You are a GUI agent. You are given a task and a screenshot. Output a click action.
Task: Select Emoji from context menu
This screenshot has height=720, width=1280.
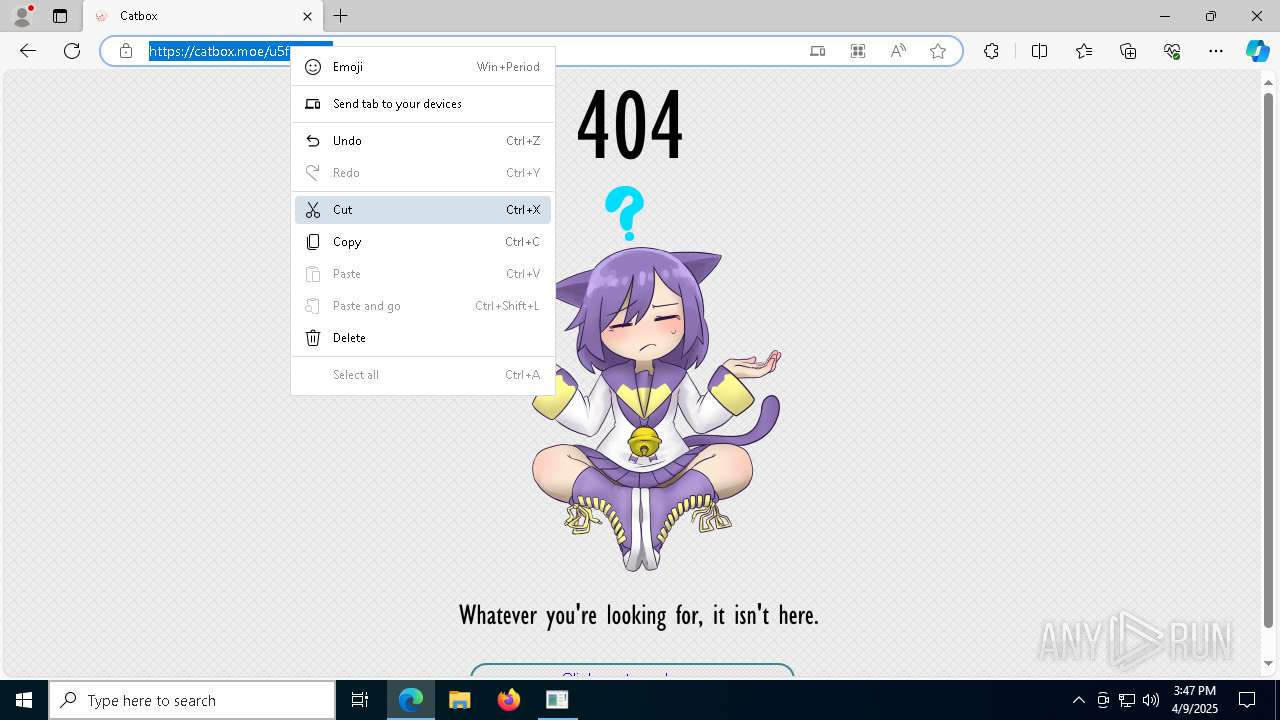click(x=423, y=67)
